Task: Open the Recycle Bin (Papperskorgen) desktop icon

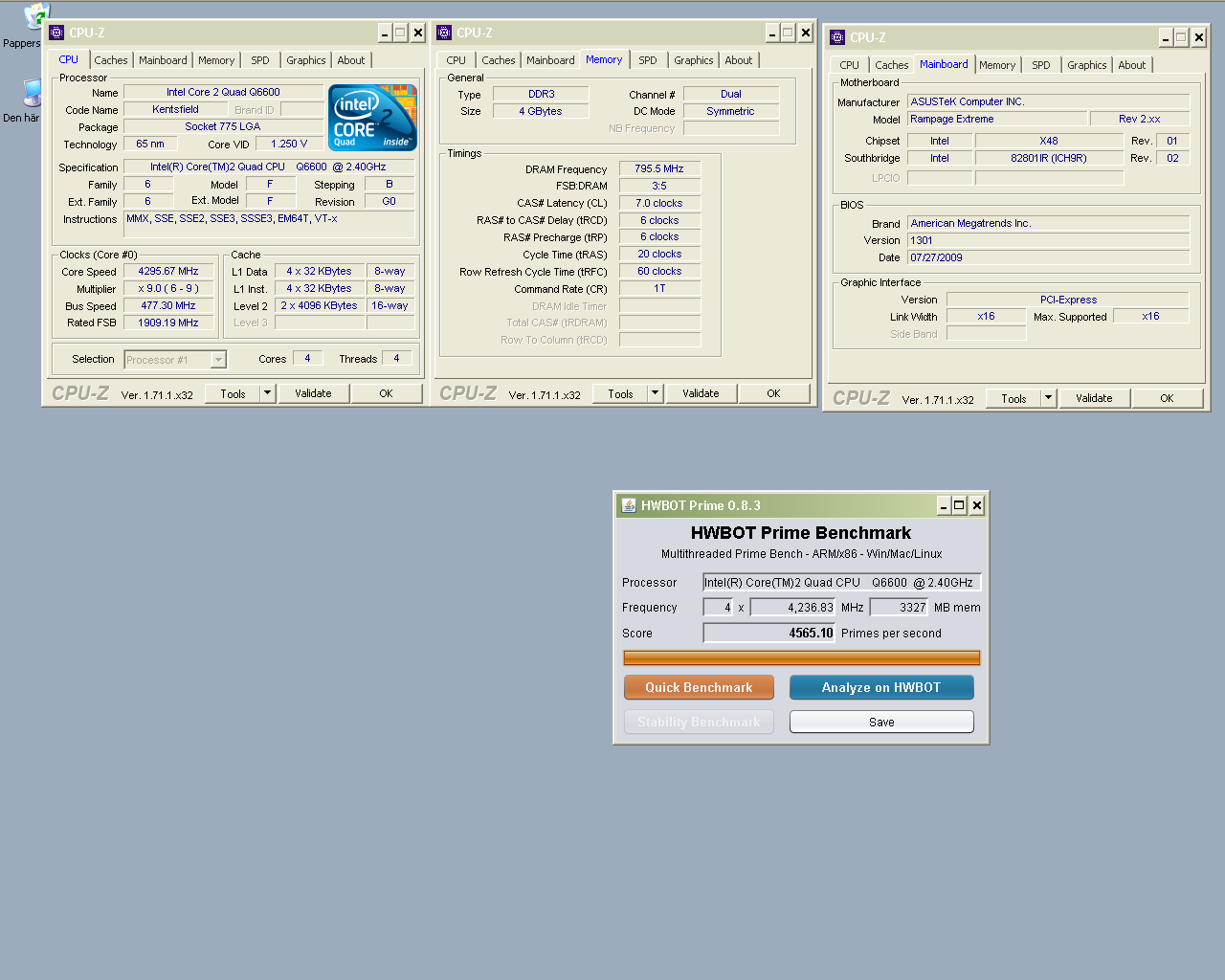Action: [x=35, y=16]
